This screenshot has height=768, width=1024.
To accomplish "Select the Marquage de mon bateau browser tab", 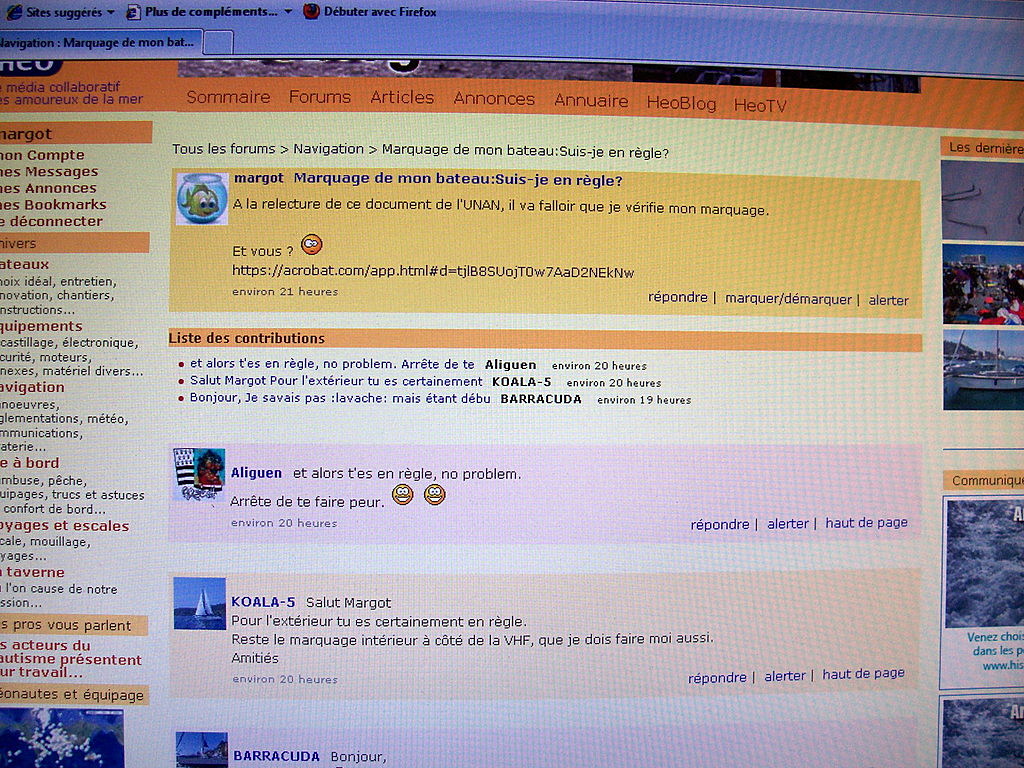I will [x=98, y=43].
